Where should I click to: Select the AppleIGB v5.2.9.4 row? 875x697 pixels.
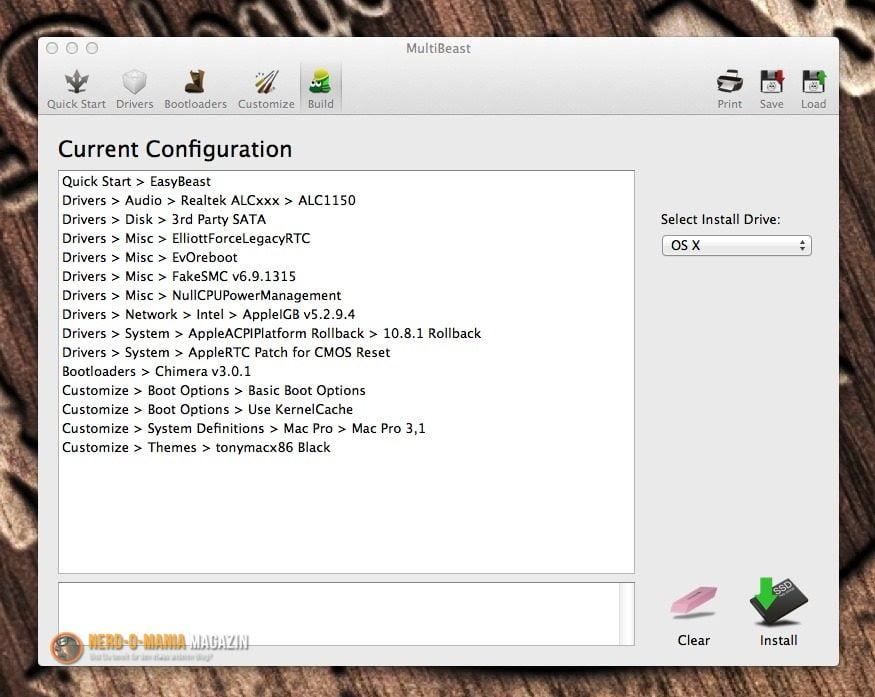[x=346, y=314]
